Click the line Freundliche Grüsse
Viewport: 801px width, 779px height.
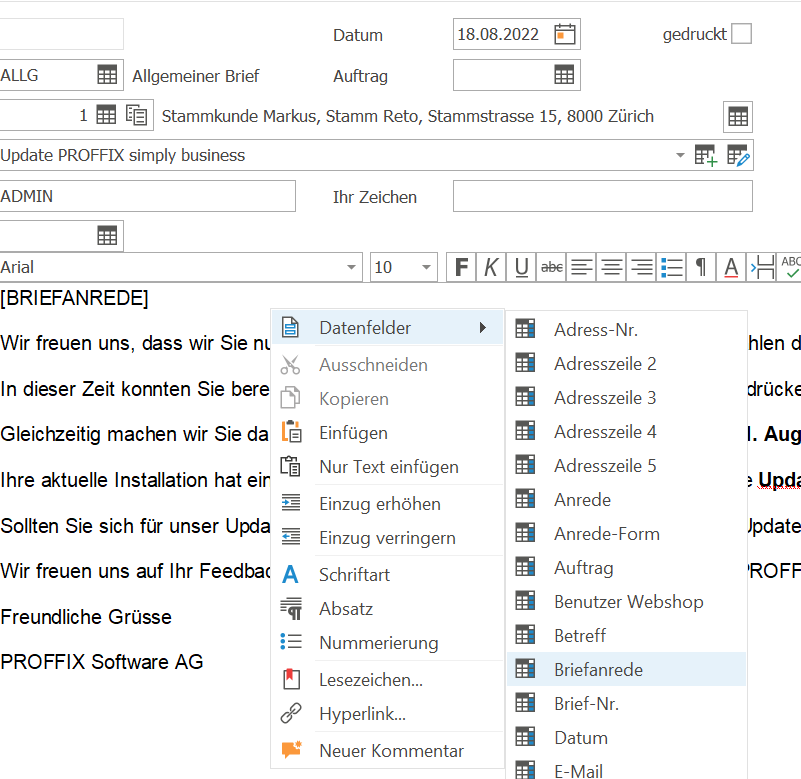pyautogui.click(x=86, y=617)
